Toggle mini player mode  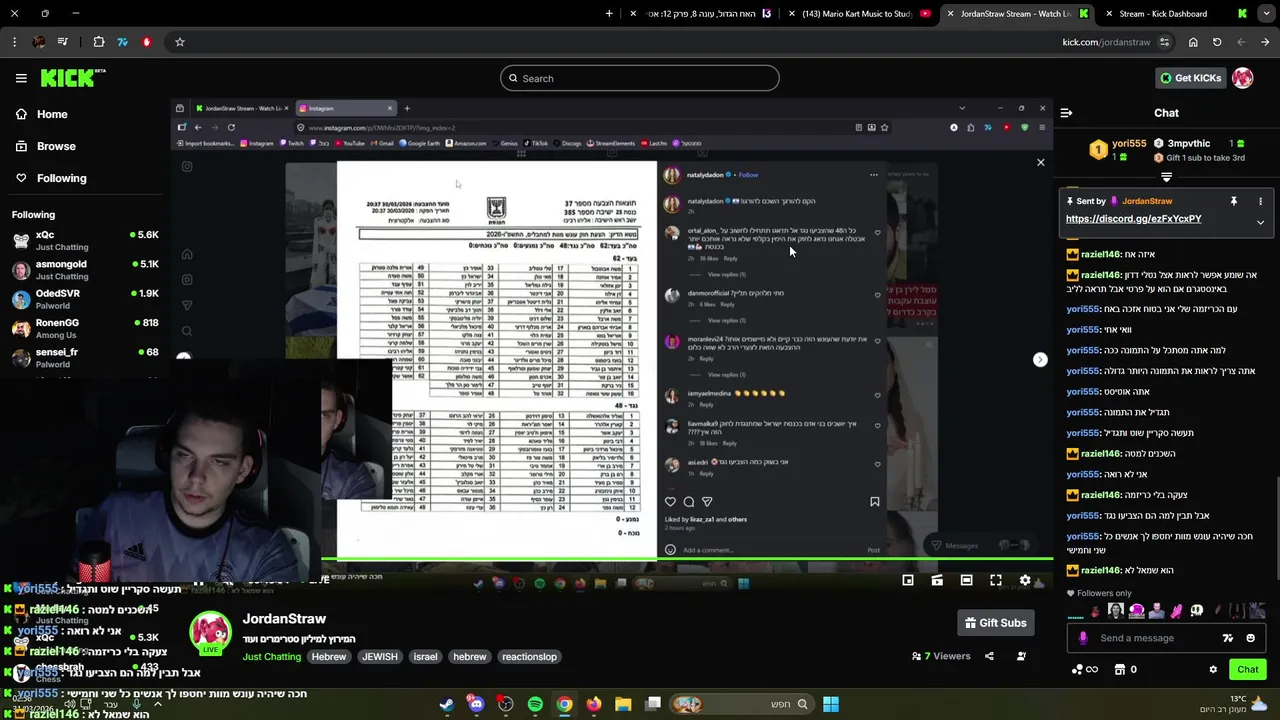tap(908, 580)
